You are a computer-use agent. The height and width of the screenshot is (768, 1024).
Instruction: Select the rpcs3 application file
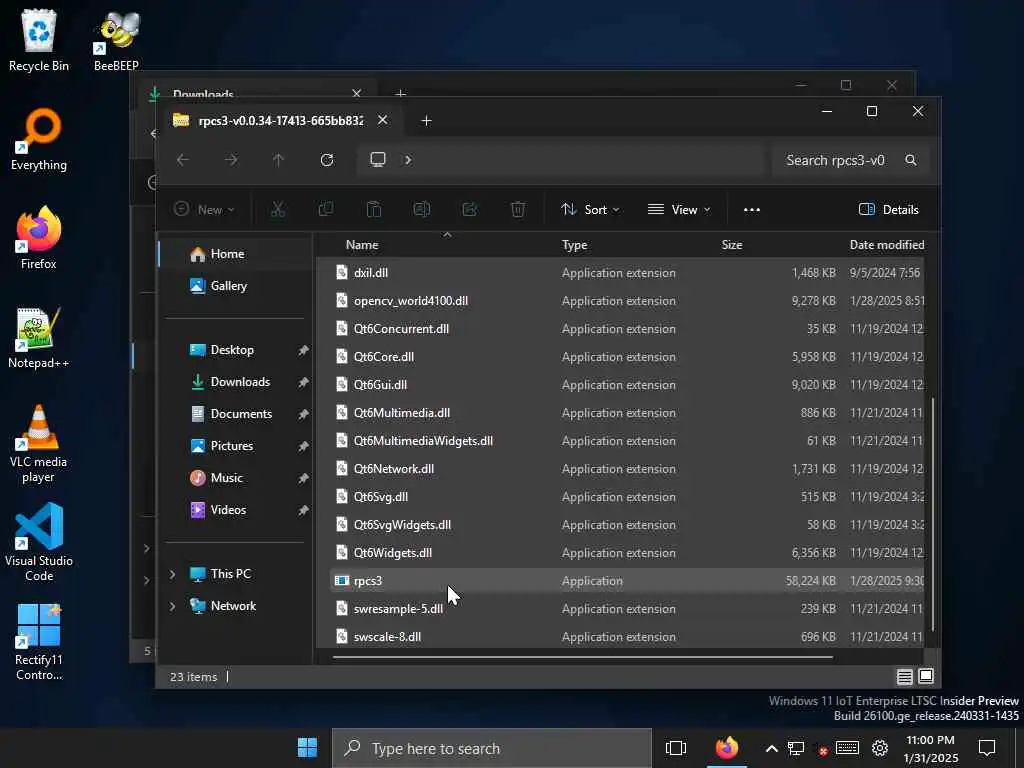pos(626,581)
